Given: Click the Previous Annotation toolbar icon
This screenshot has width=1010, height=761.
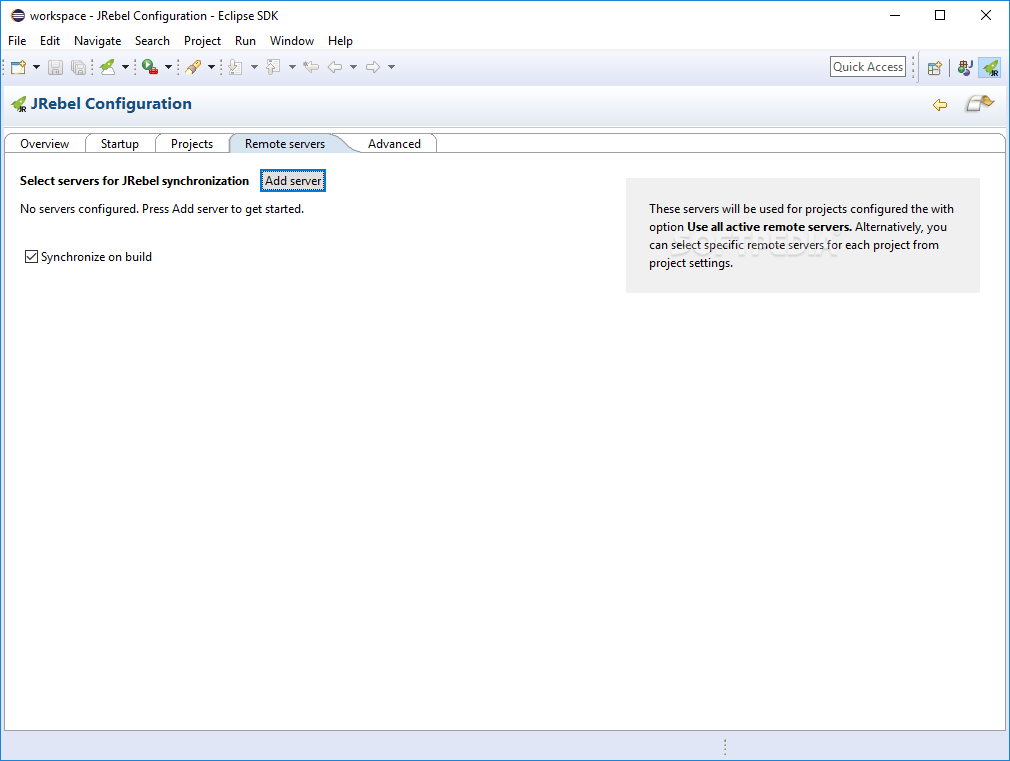Looking at the screenshot, I should (273, 67).
